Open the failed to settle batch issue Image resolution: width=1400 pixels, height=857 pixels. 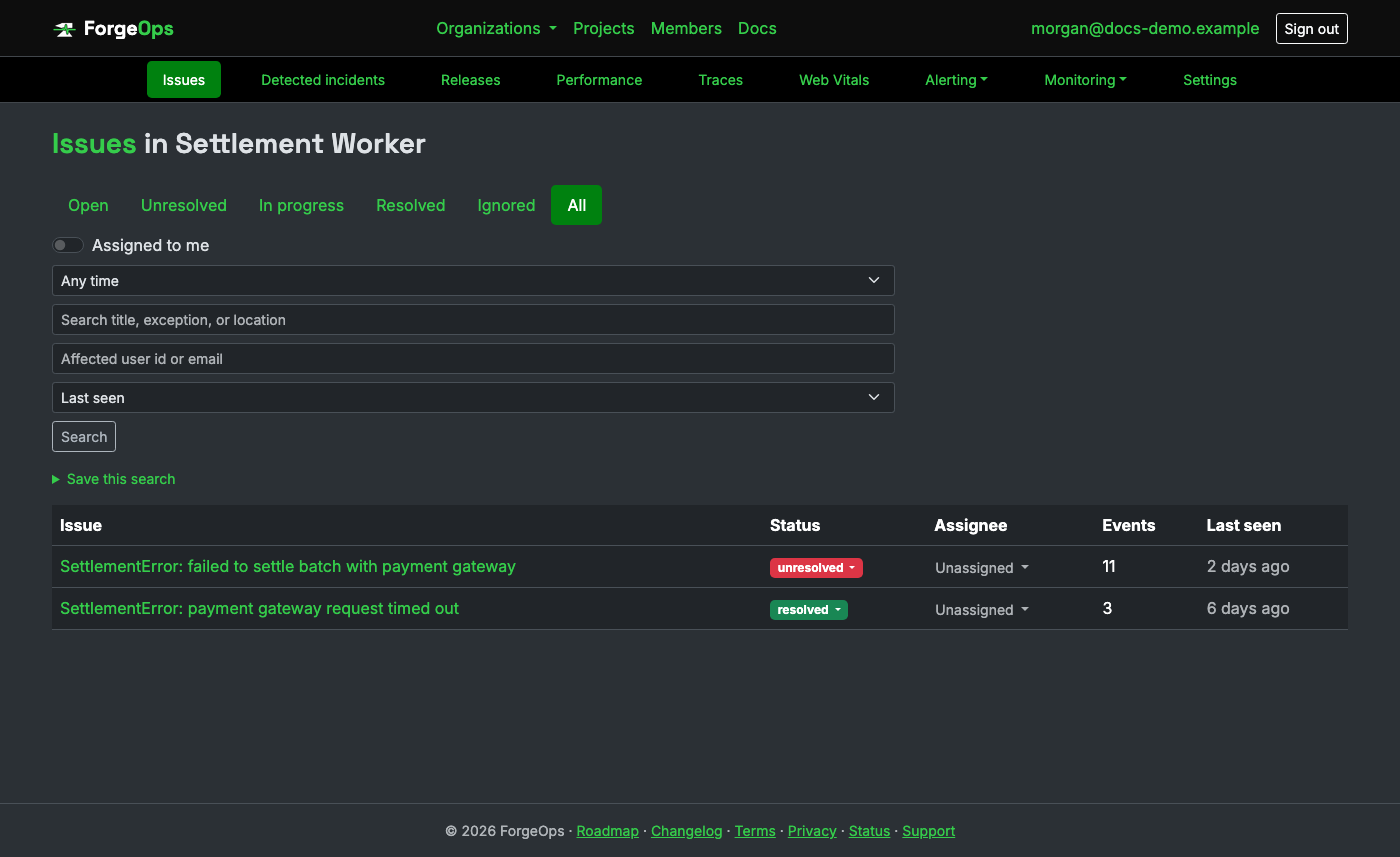(288, 566)
